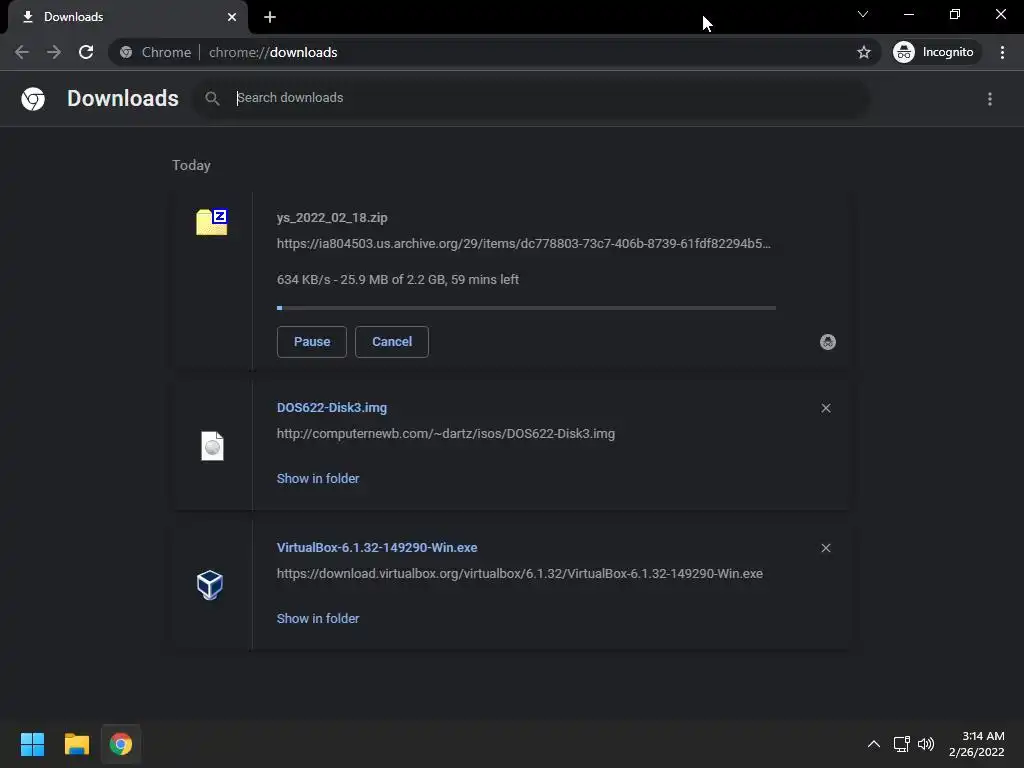Image resolution: width=1024 pixels, height=768 pixels.
Task: Click the browser forward arrow
Action: pyautogui.click(x=54, y=52)
